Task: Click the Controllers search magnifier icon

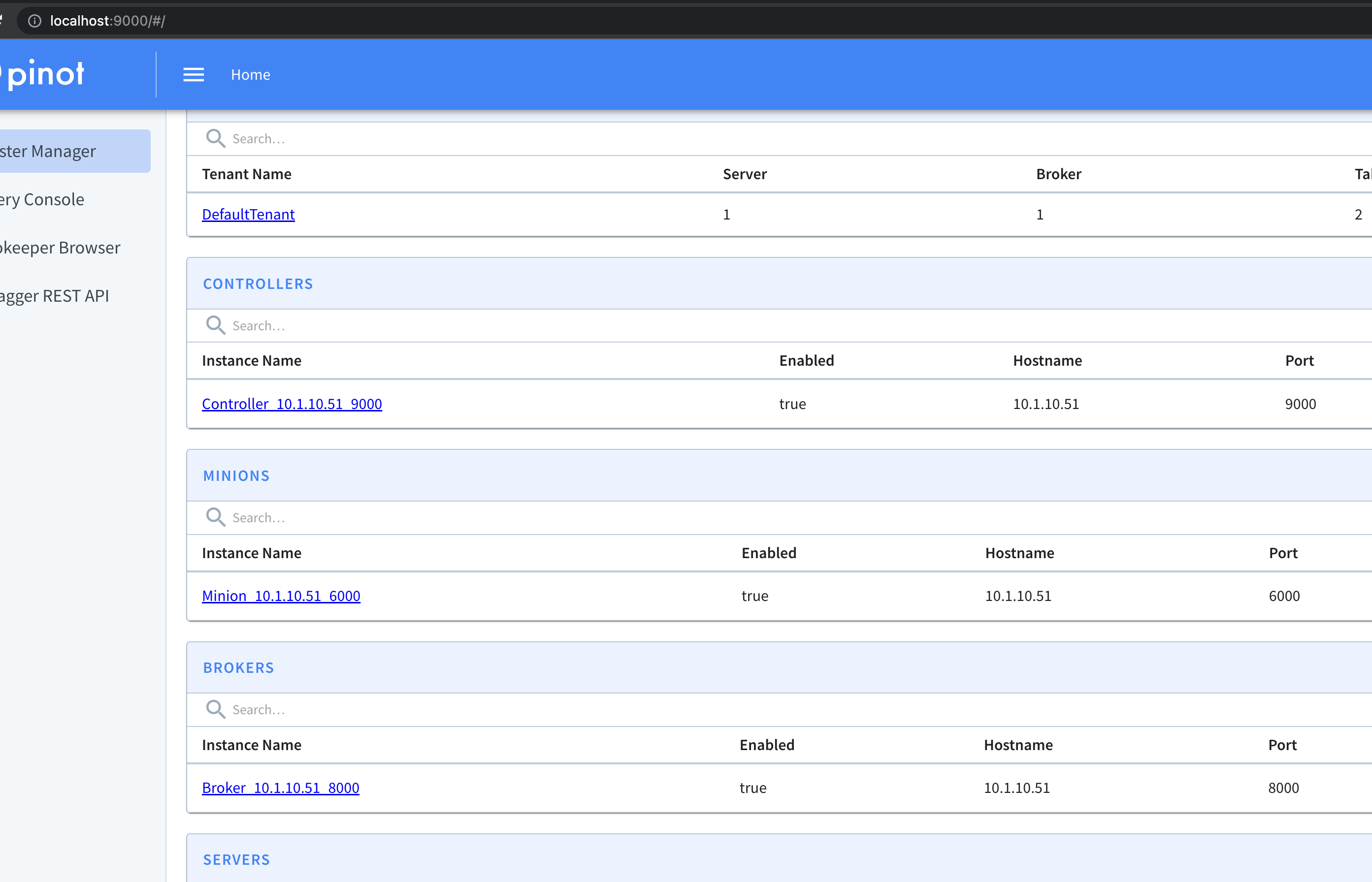Action: (x=216, y=325)
